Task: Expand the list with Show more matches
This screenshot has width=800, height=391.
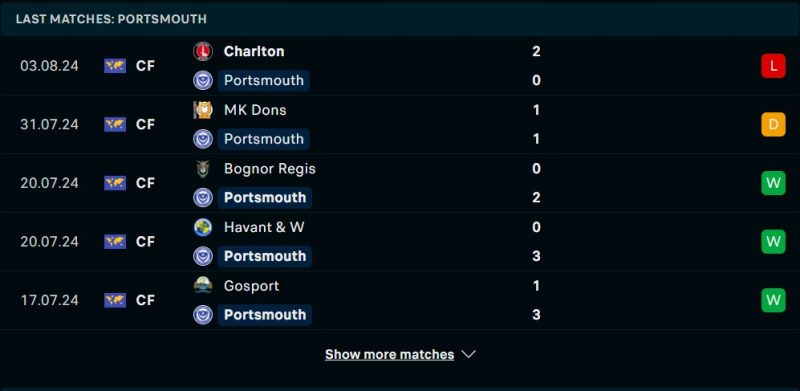Action: [389, 354]
